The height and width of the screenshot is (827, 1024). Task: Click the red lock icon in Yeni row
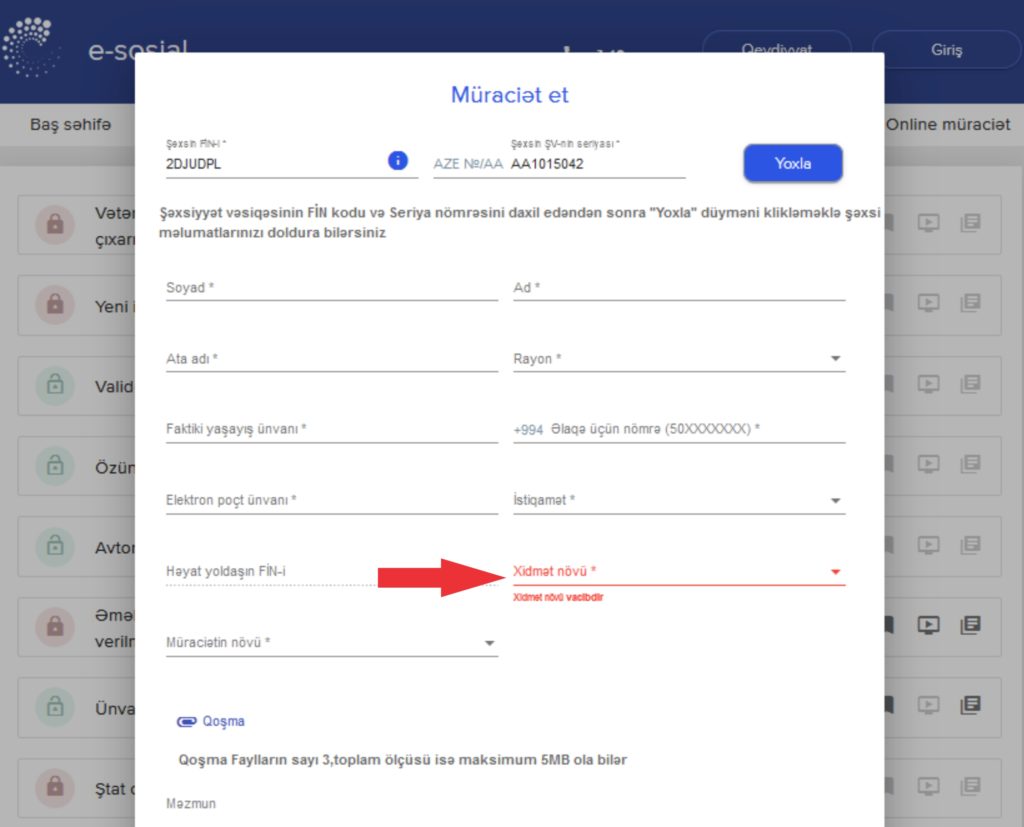(x=55, y=303)
